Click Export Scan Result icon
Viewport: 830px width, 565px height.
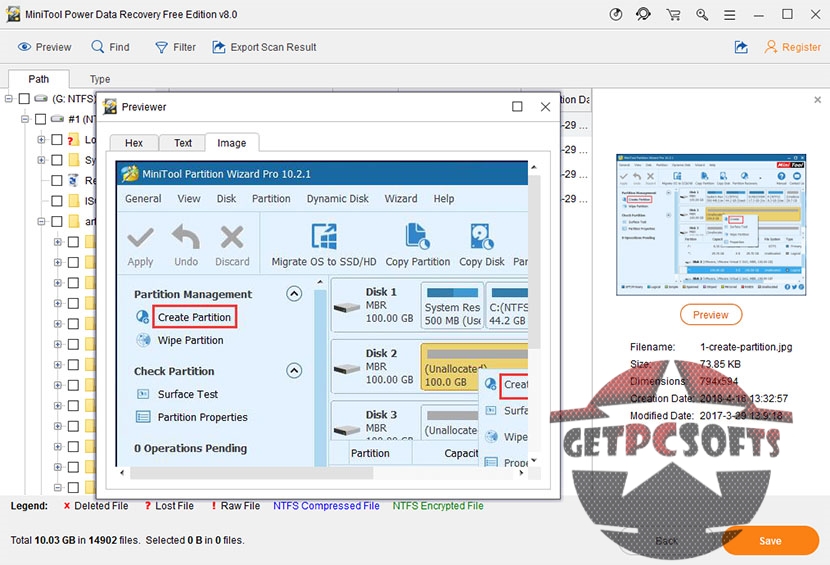pyautogui.click(x=219, y=47)
